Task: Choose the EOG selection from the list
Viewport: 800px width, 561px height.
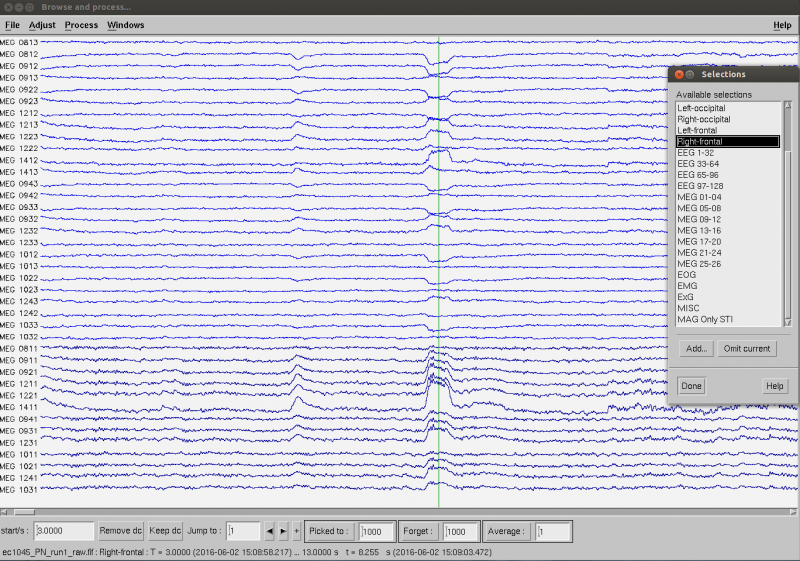Action: [x=687, y=274]
